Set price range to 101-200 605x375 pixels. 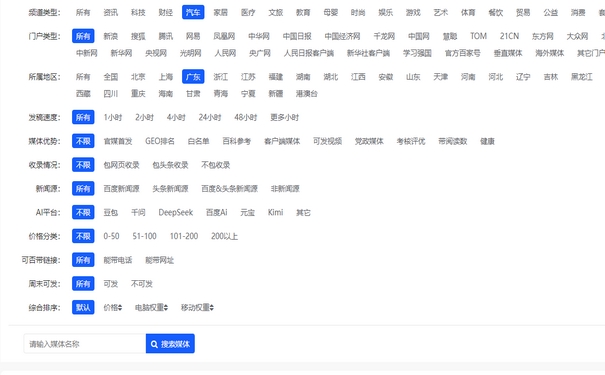coord(184,236)
